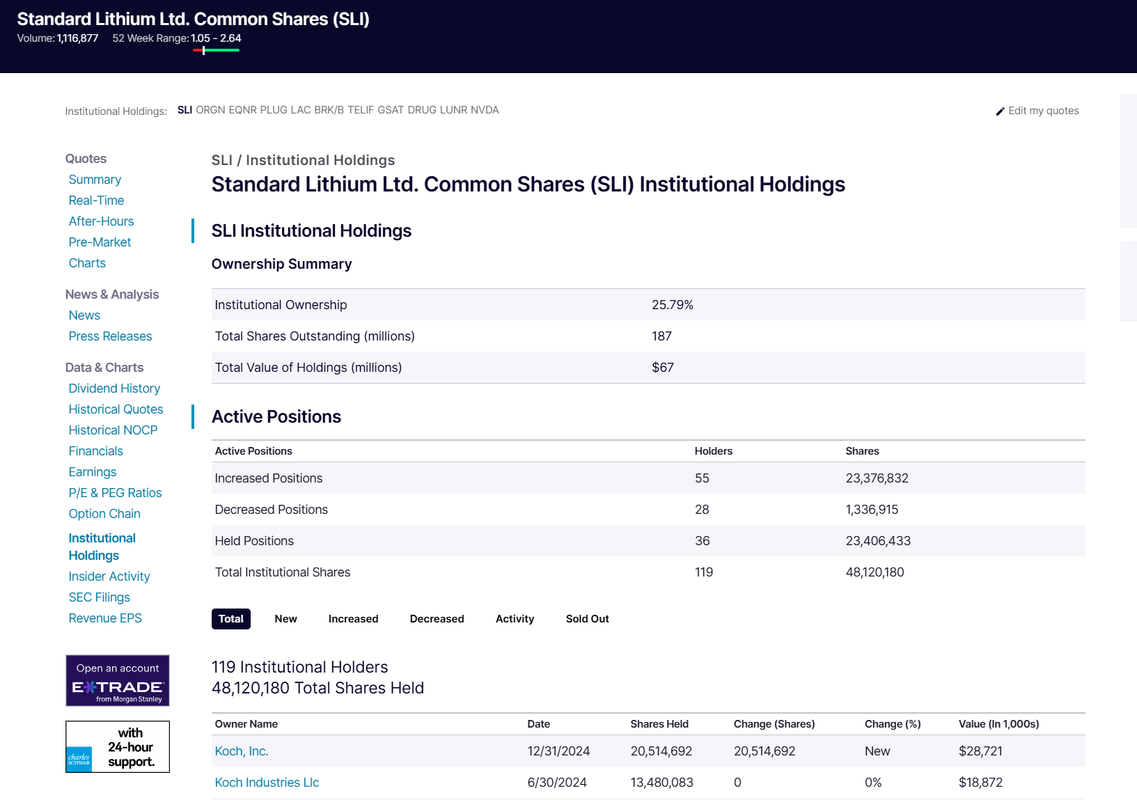
Task: Select the NVDA ticker
Action: click(x=485, y=110)
